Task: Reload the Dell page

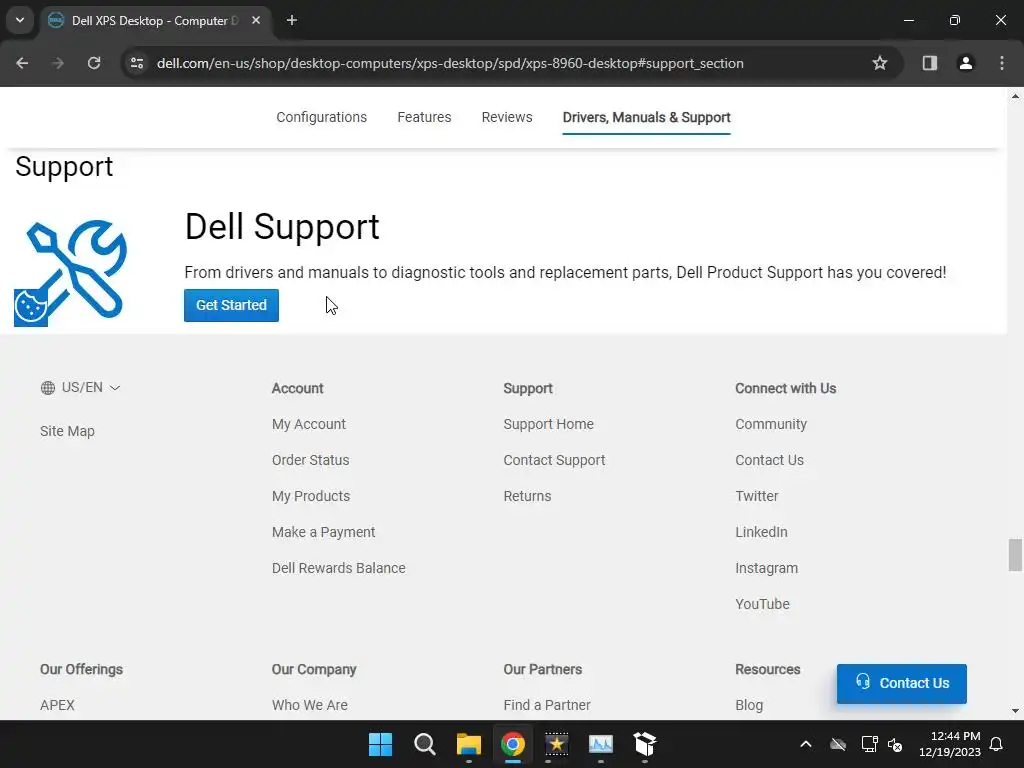Action: [x=94, y=63]
